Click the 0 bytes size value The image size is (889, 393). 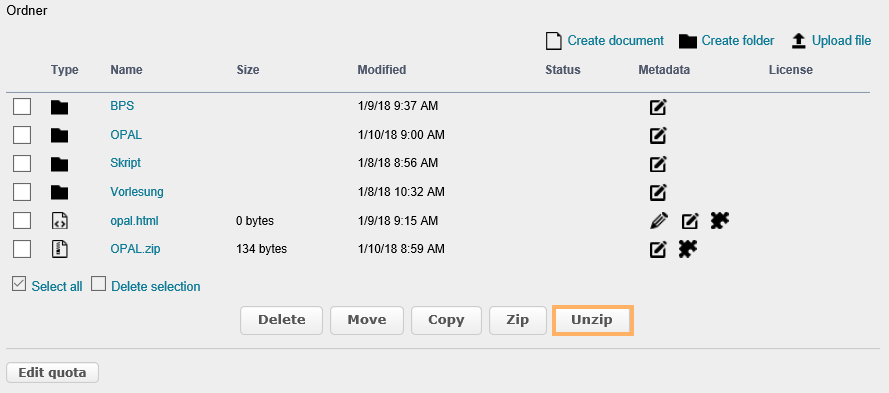[255, 221]
